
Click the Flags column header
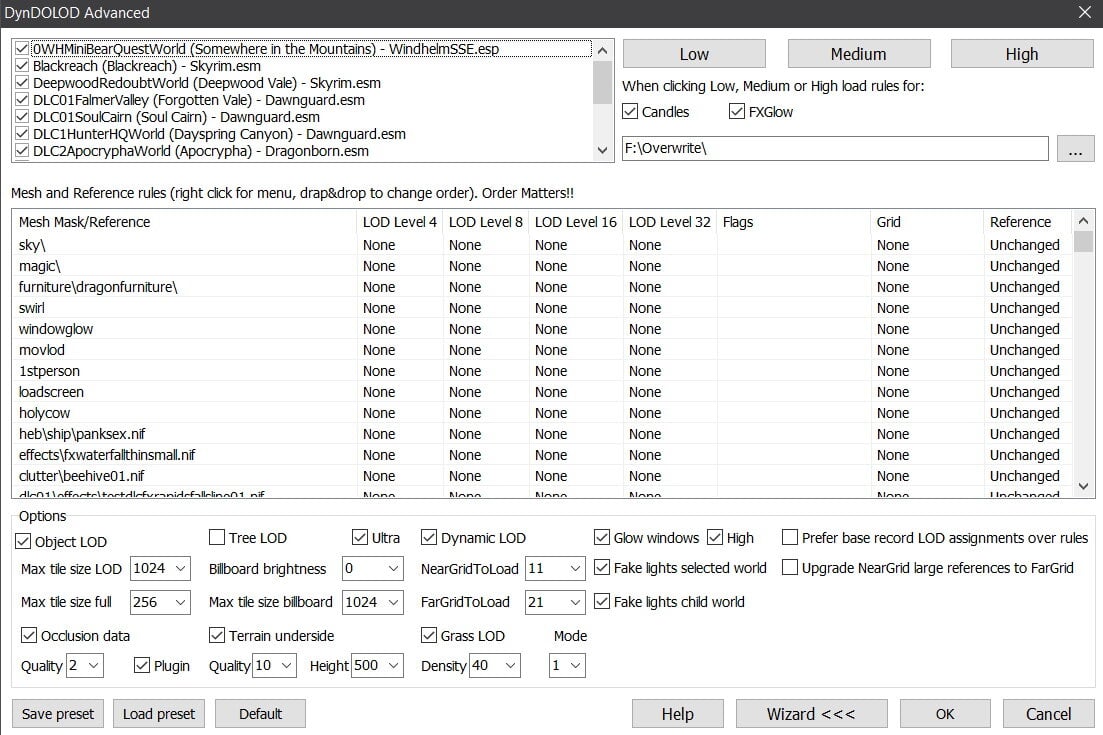coord(793,222)
